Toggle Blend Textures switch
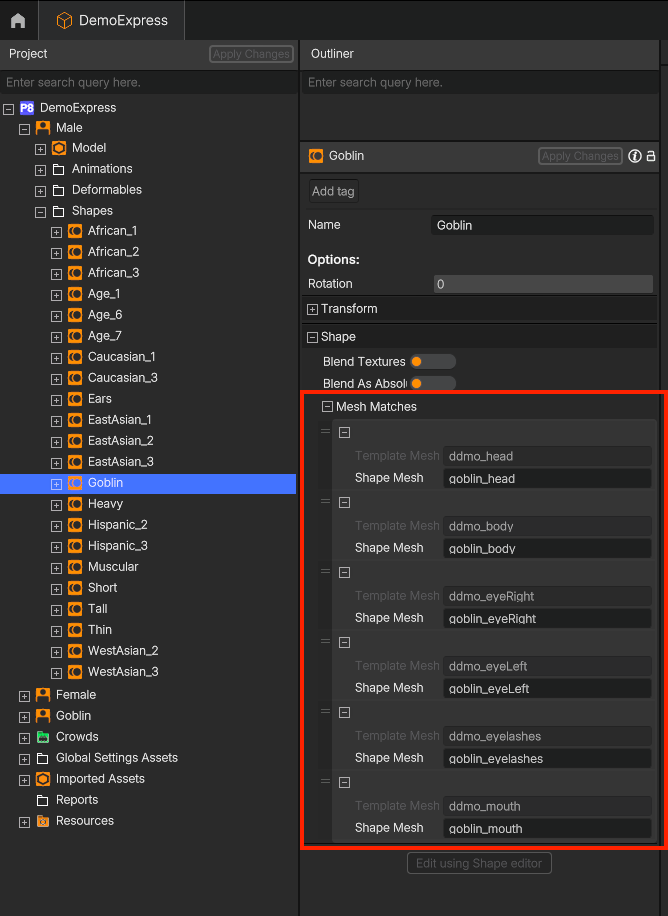 point(432,362)
